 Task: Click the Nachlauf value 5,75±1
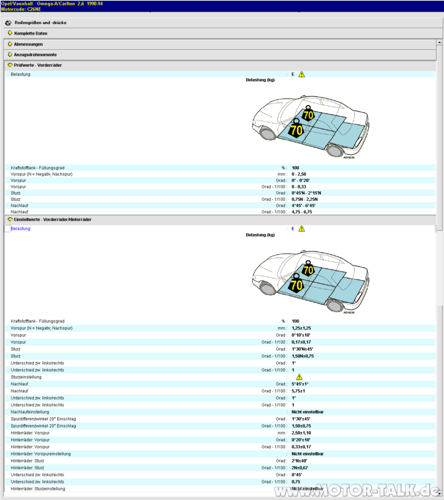298,391
